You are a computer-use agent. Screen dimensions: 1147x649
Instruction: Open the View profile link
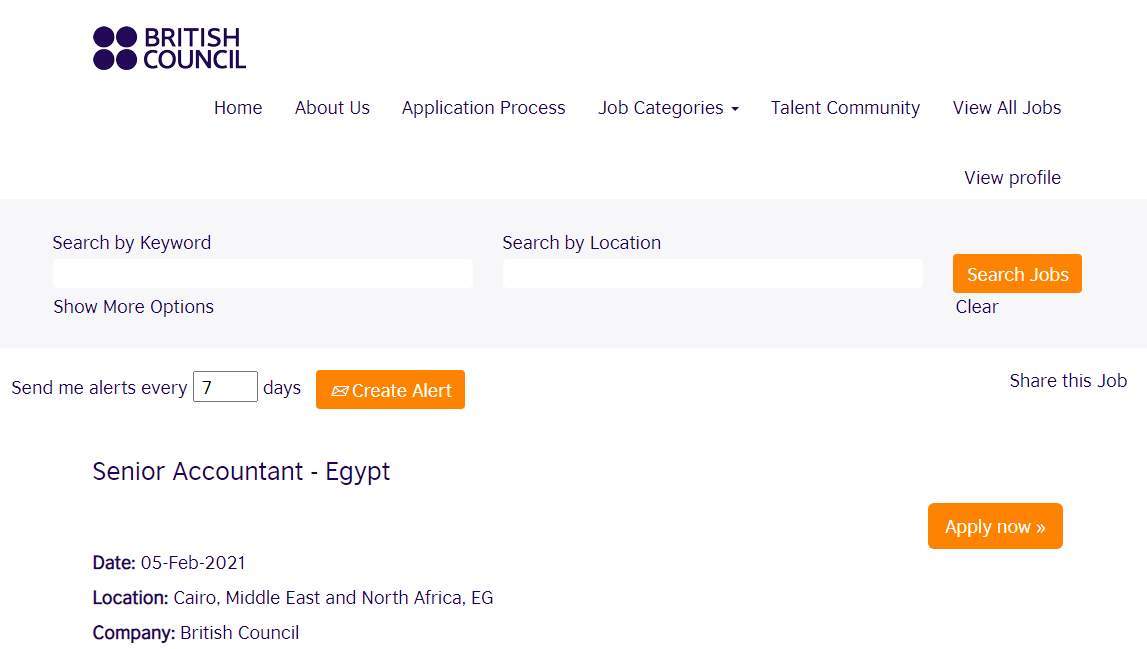coord(1012,178)
